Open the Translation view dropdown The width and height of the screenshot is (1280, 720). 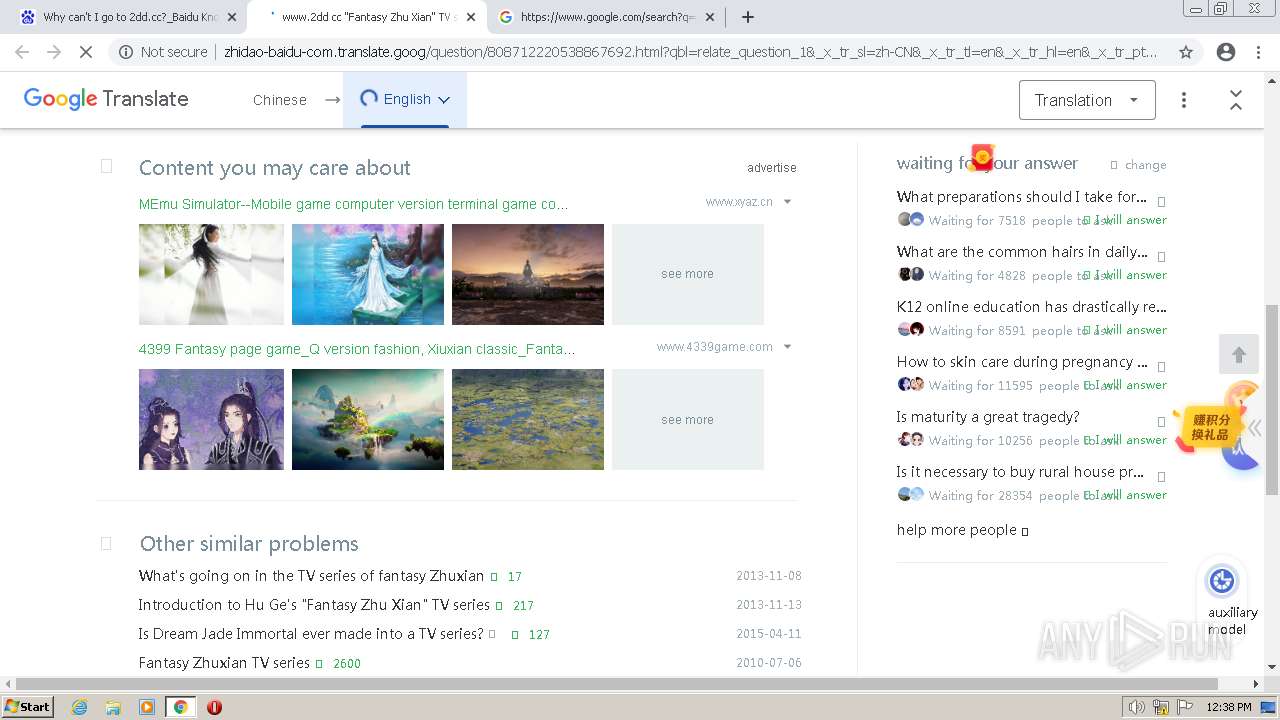click(x=1087, y=100)
